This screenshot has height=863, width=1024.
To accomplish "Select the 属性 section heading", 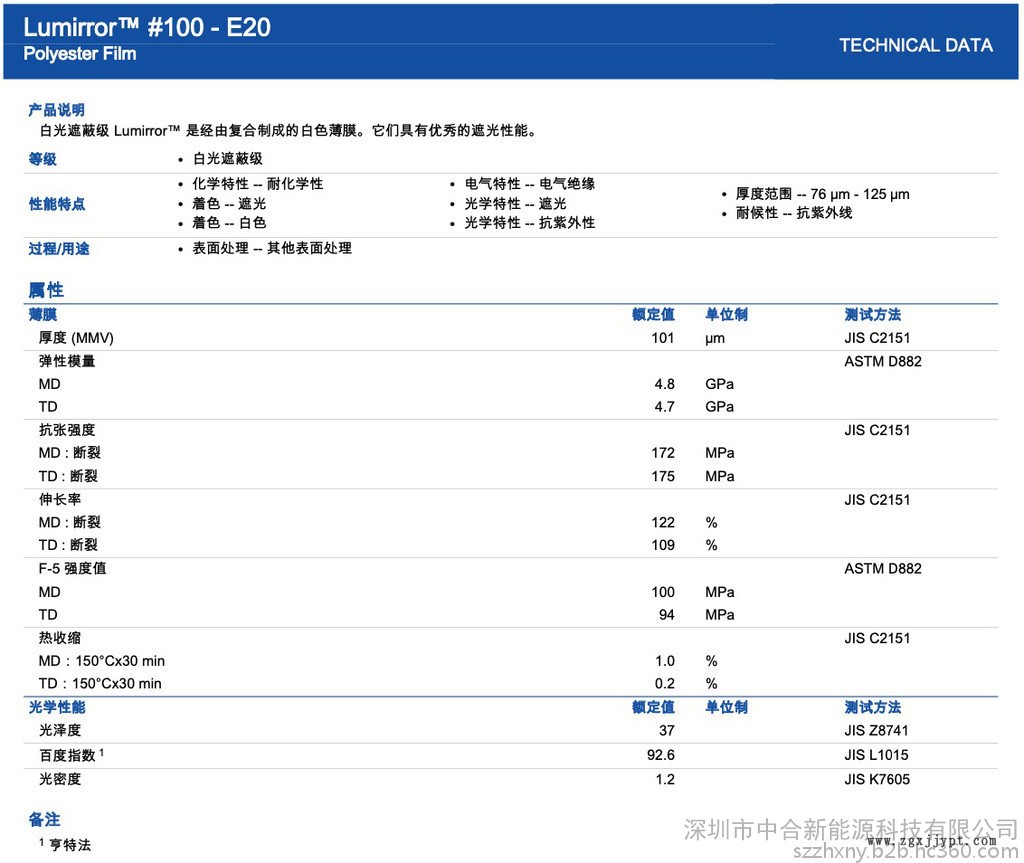I will click(45, 290).
